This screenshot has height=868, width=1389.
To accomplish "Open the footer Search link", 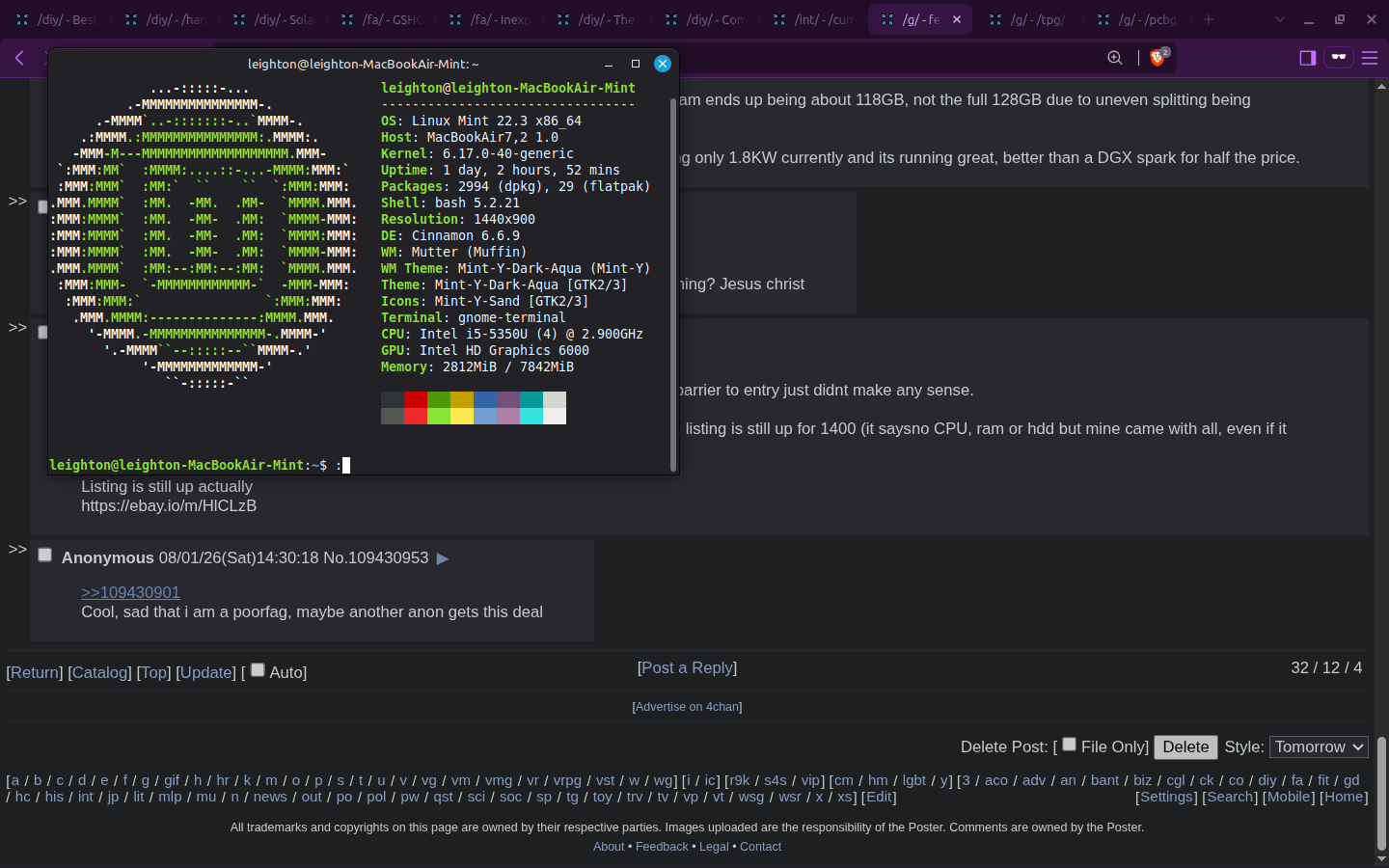I will click(x=1230, y=797).
